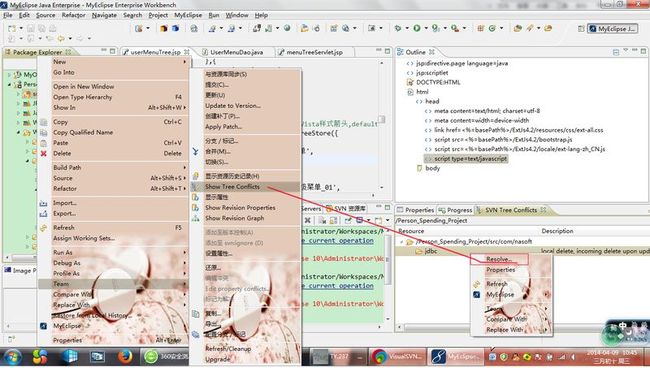This screenshot has width=650, height=368.
Task: Click the Back navigation arrow icon
Action: 61,39
